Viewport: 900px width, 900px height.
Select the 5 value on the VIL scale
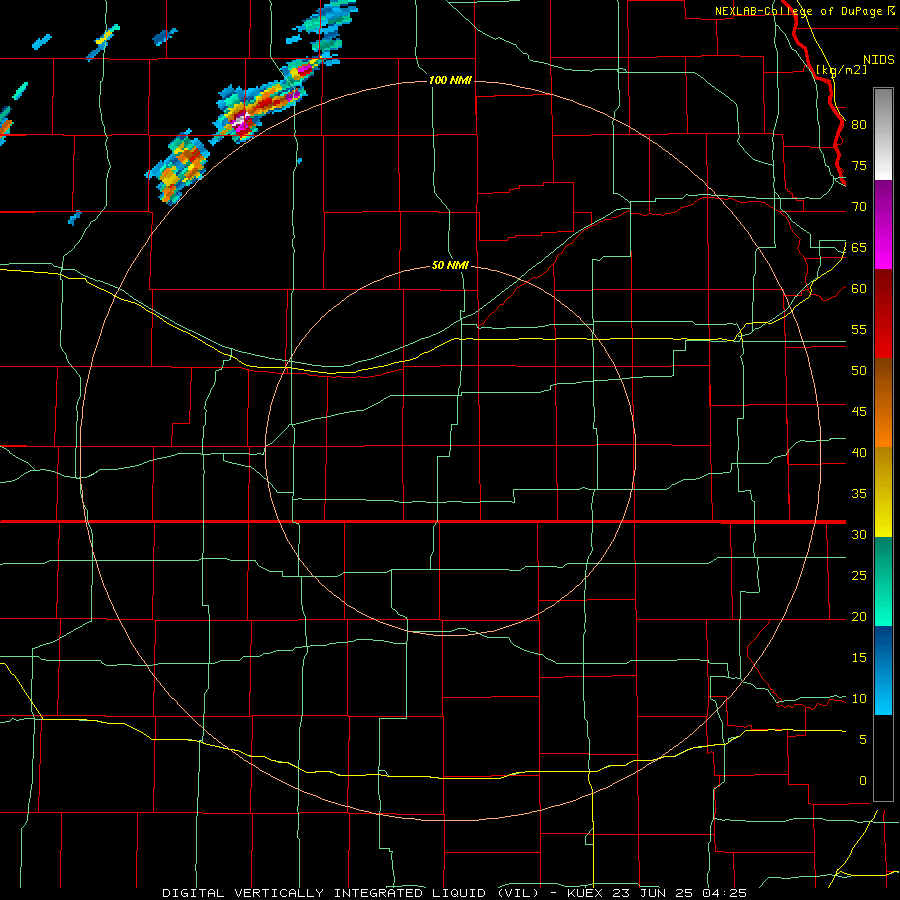pos(863,740)
